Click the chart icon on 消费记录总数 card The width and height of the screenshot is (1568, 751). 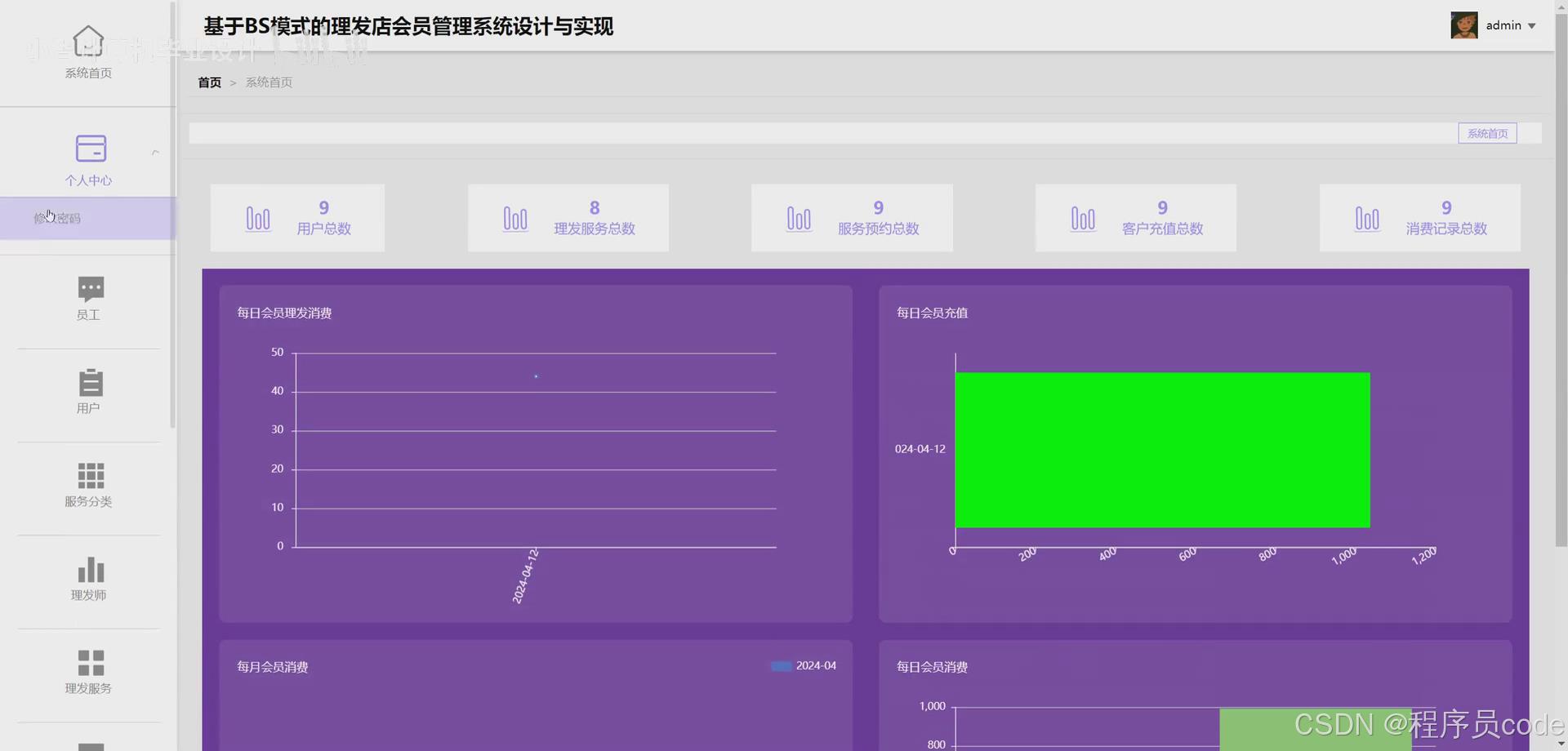(x=1367, y=218)
